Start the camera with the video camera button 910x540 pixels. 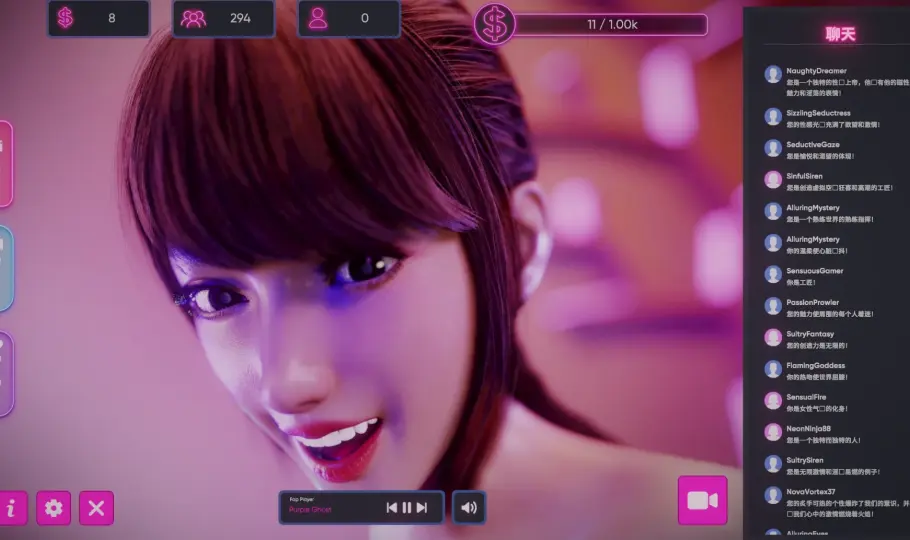pyautogui.click(x=702, y=500)
